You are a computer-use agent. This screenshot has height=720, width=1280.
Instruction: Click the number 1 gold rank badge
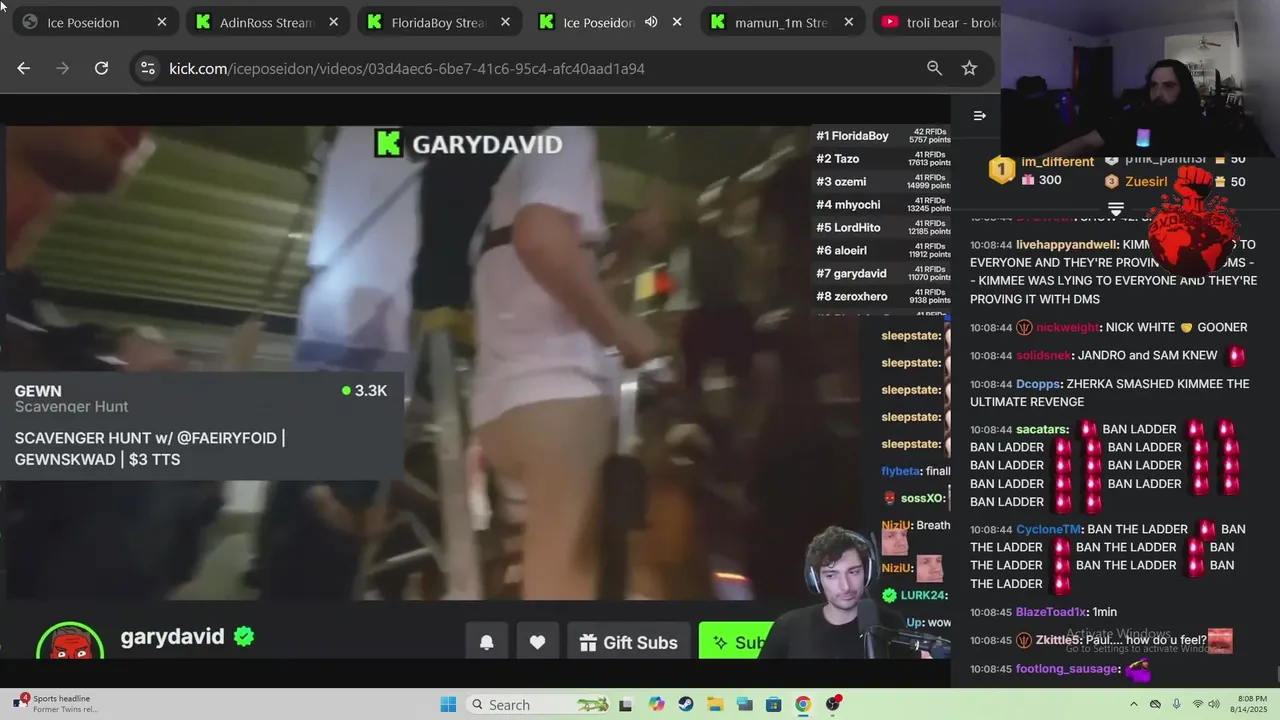1001,170
